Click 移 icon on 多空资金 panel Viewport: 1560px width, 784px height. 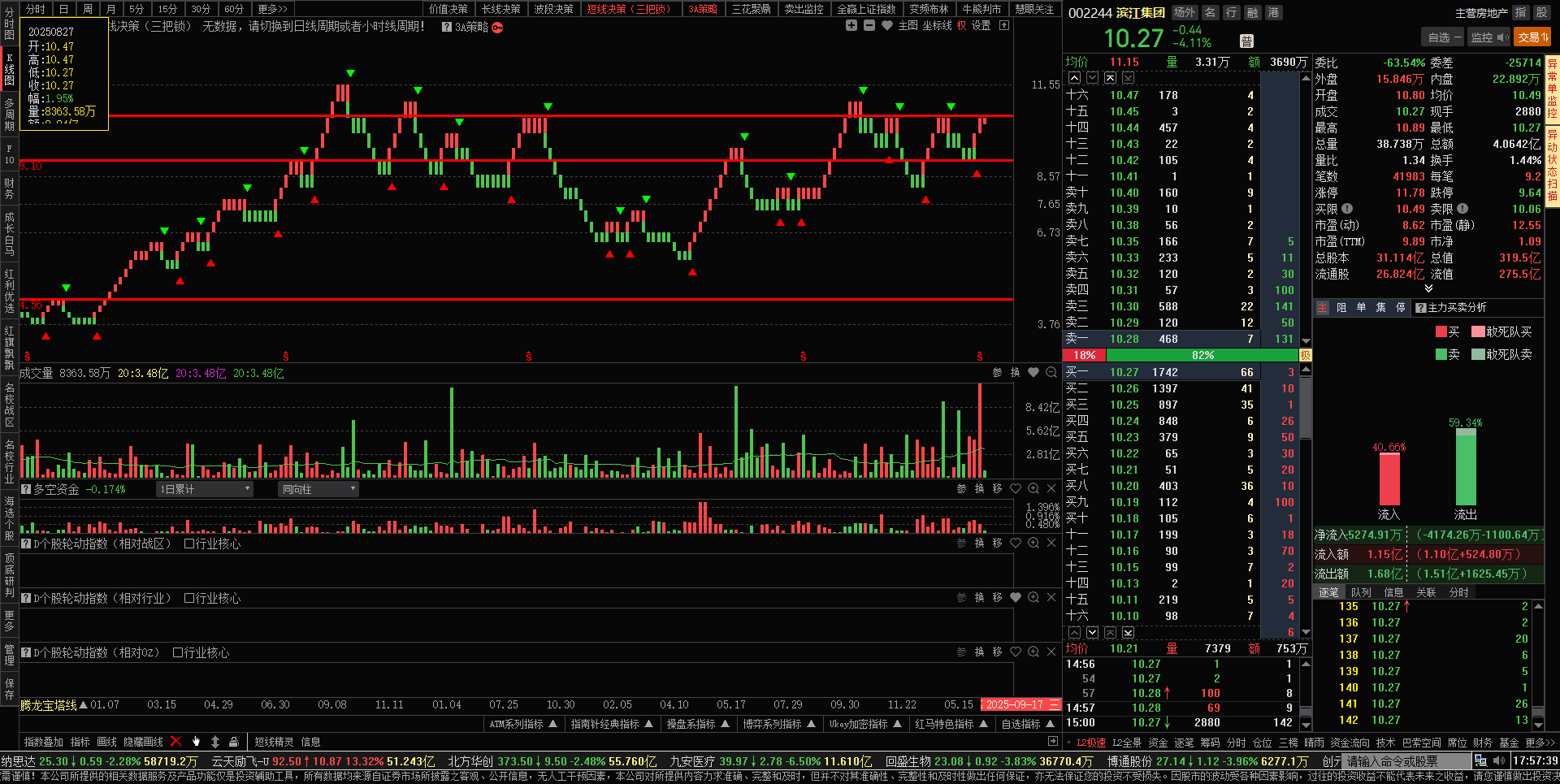point(998,488)
